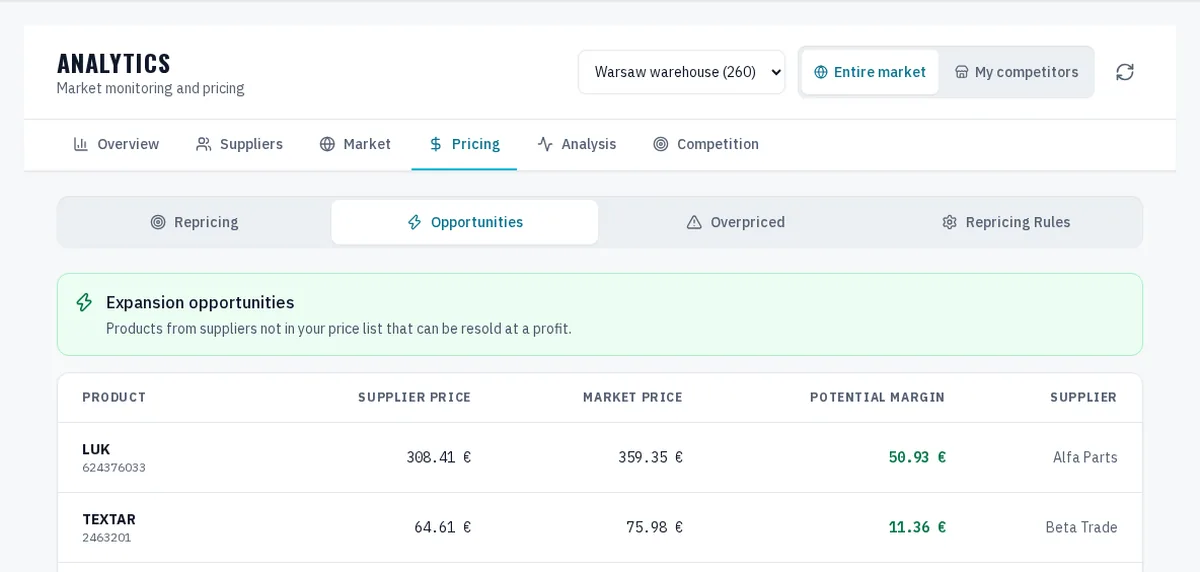Go to the Market tab
This screenshot has height=572, width=1200.
[355, 144]
